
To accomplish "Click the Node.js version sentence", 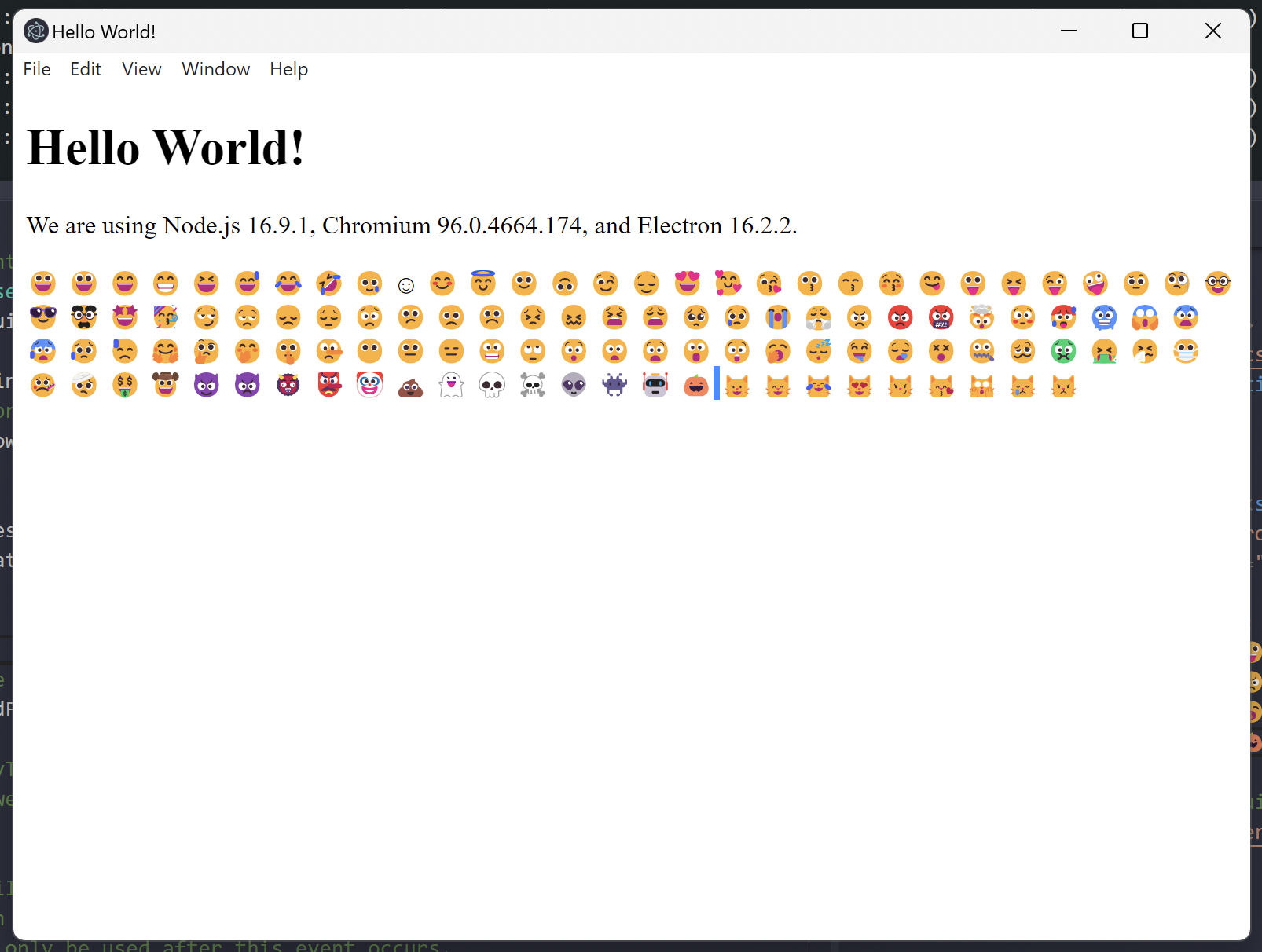I will tap(412, 225).
